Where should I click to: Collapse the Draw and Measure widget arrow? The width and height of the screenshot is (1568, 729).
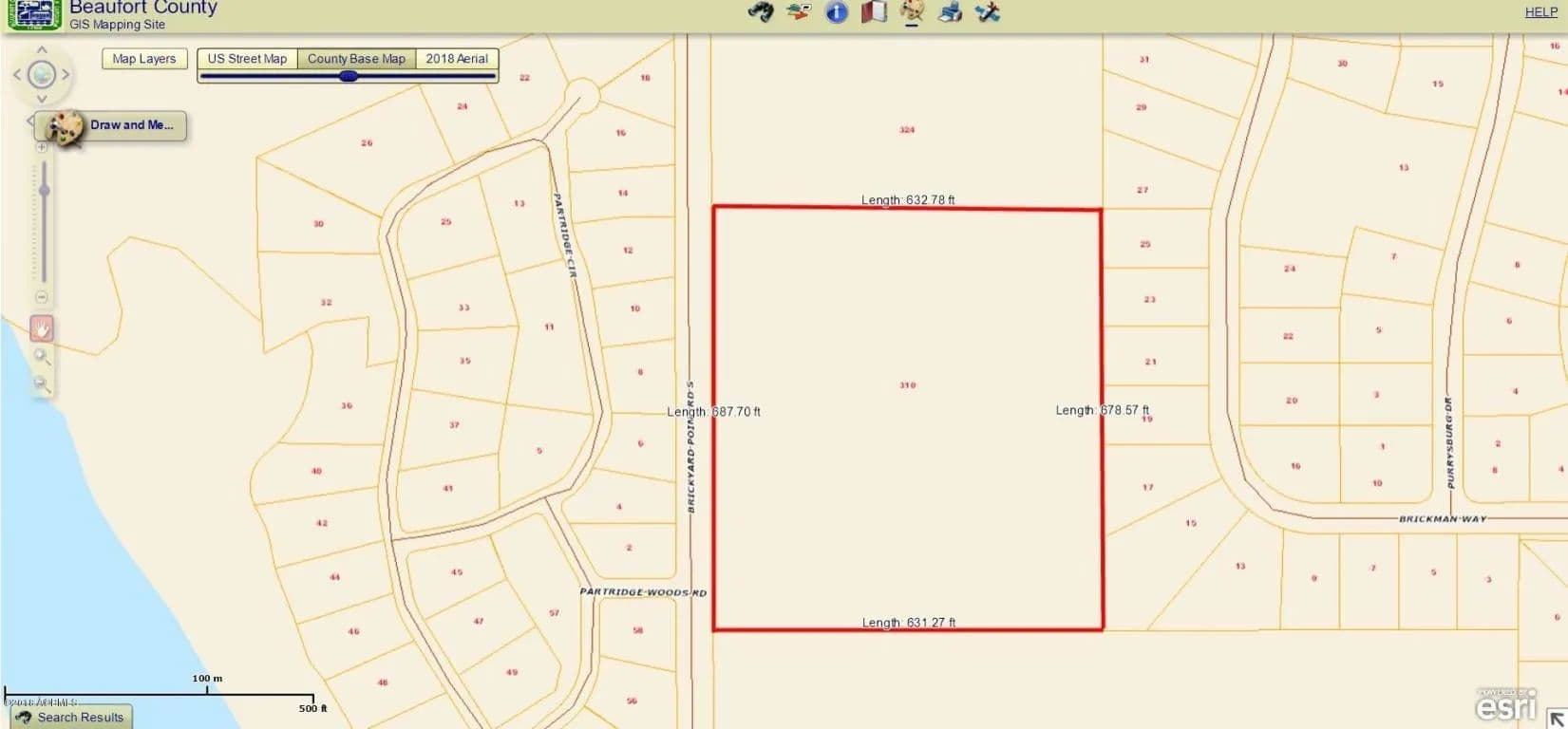(30, 121)
